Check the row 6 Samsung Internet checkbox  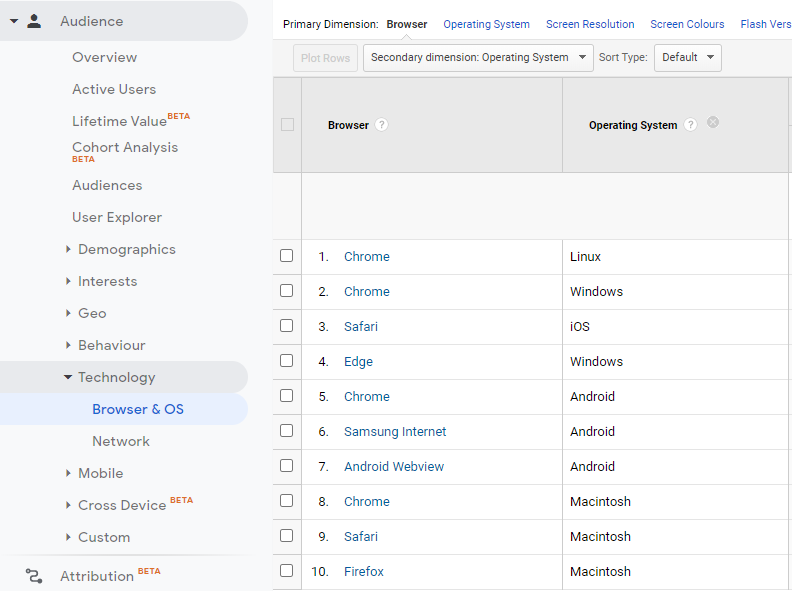(x=286, y=430)
